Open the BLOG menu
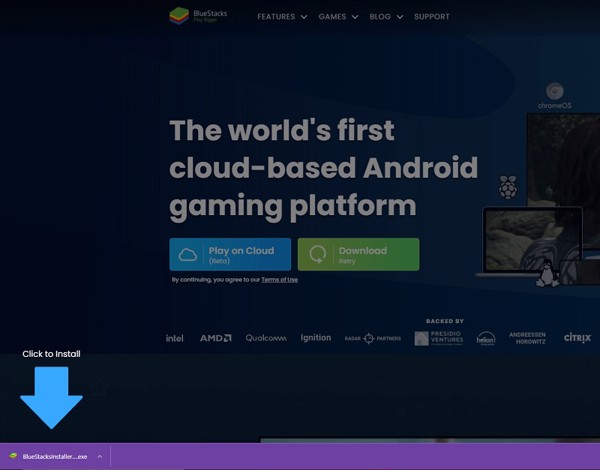 pos(380,17)
